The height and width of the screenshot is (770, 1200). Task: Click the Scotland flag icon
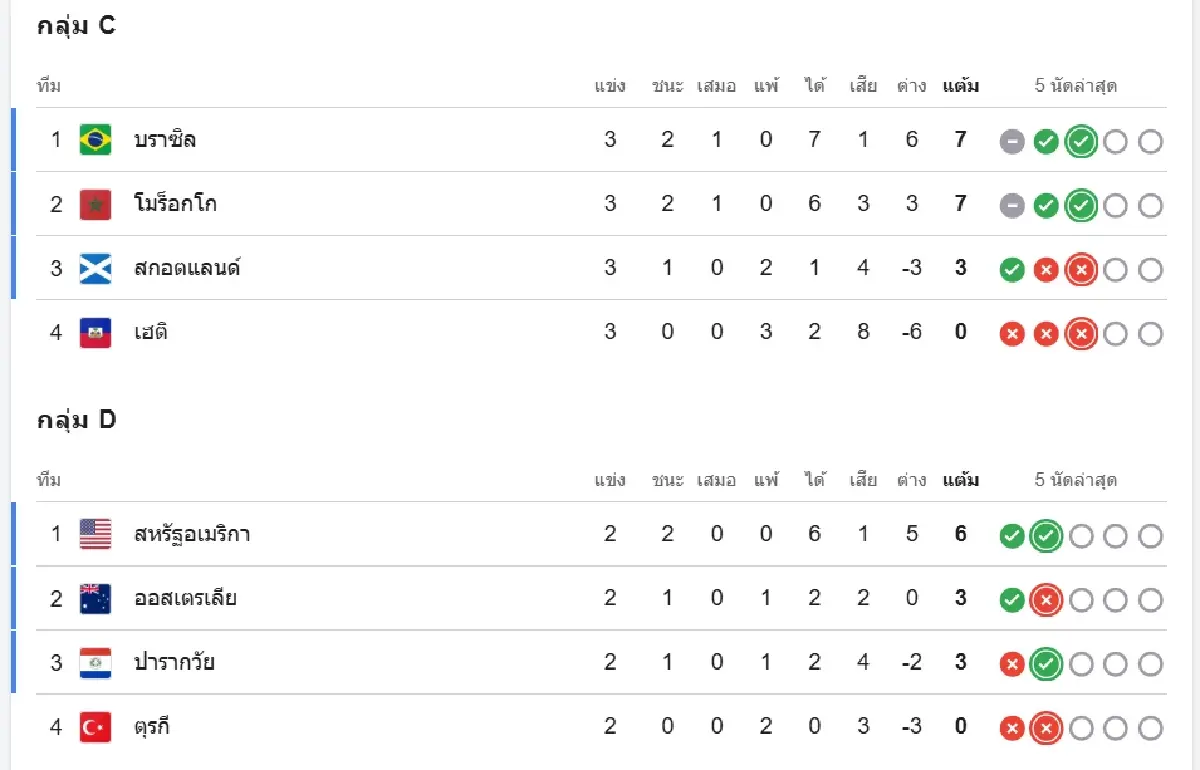tap(96, 268)
